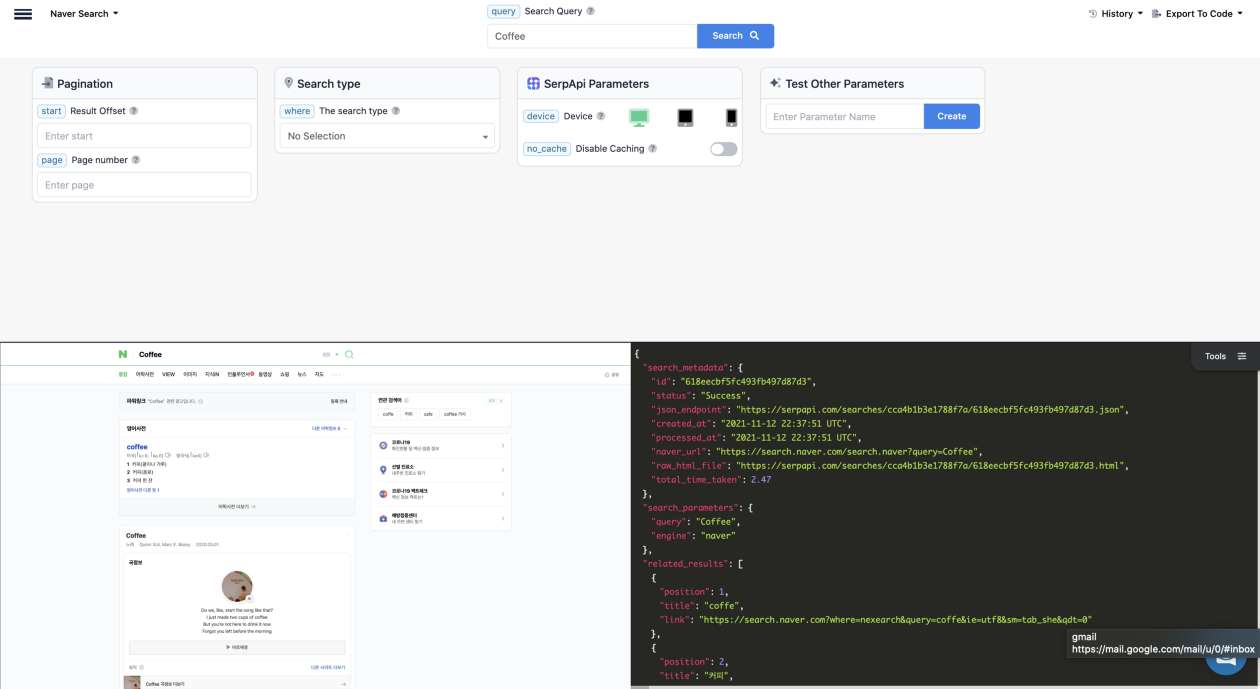
Task: Click the no_cache parameter tag
Action: click(x=547, y=149)
